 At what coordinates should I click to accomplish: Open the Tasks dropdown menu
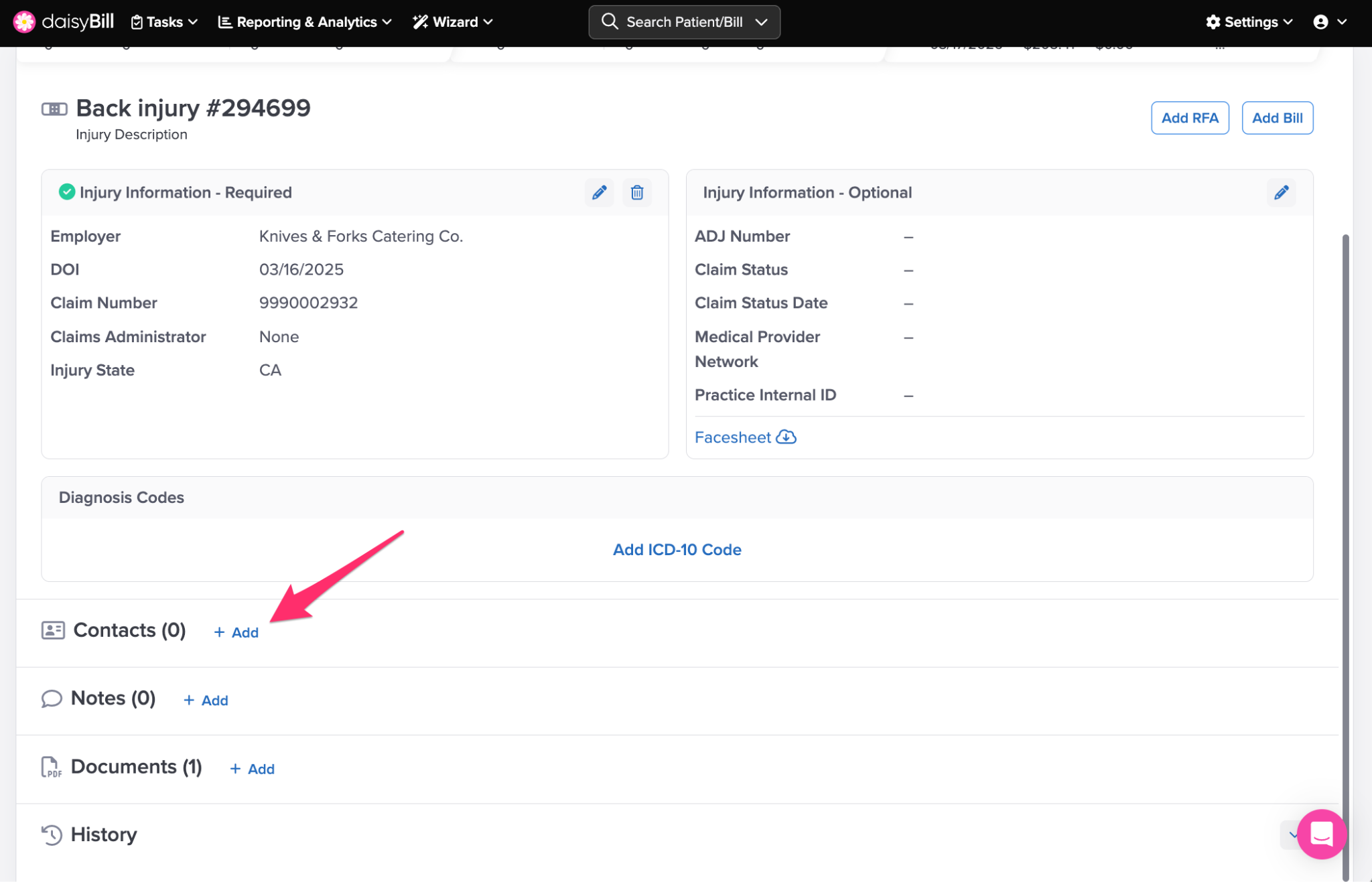(165, 22)
